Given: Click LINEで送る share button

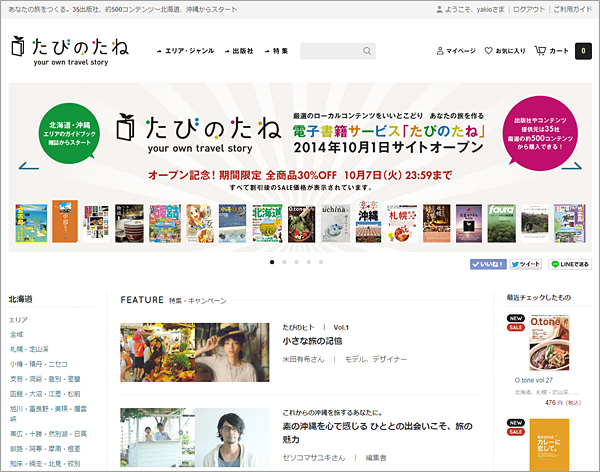Looking at the screenshot, I should pos(570,264).
